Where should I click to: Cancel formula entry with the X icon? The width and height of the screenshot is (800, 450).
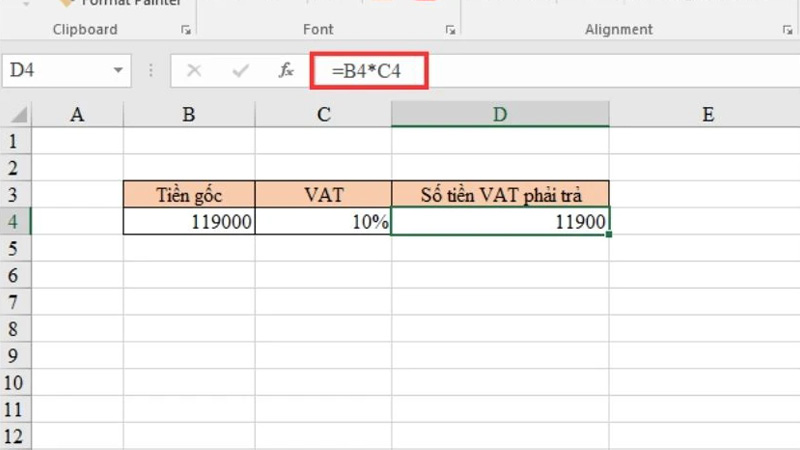tap(194, 70)
